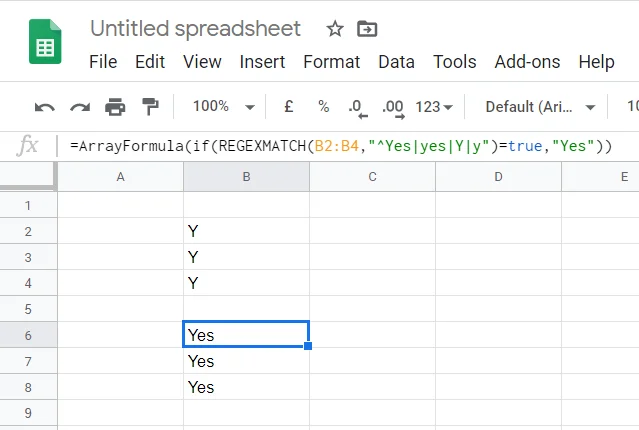Print the spreadsheet

(115, 106)
